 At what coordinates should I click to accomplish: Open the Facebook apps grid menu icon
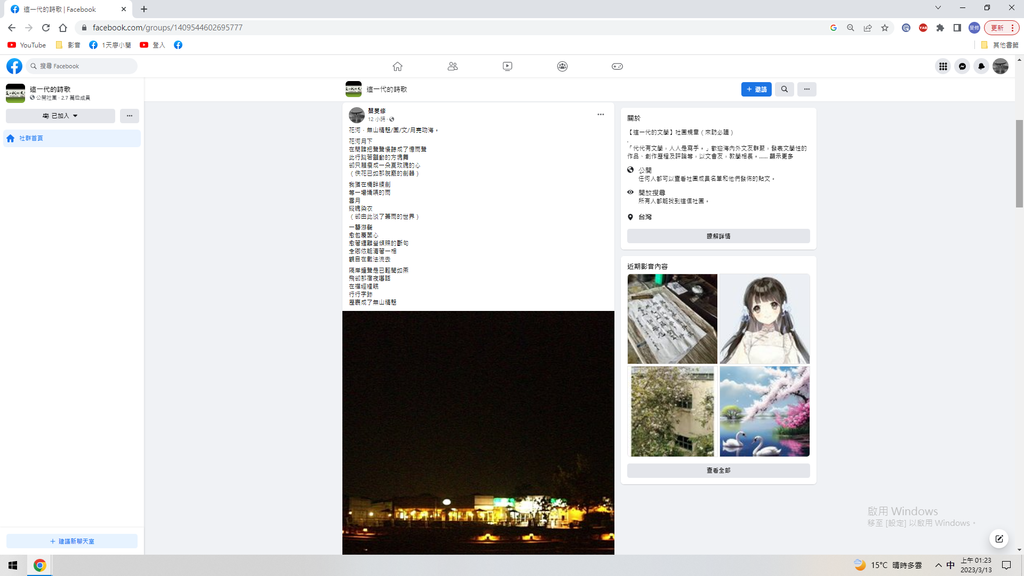point(943,66)
